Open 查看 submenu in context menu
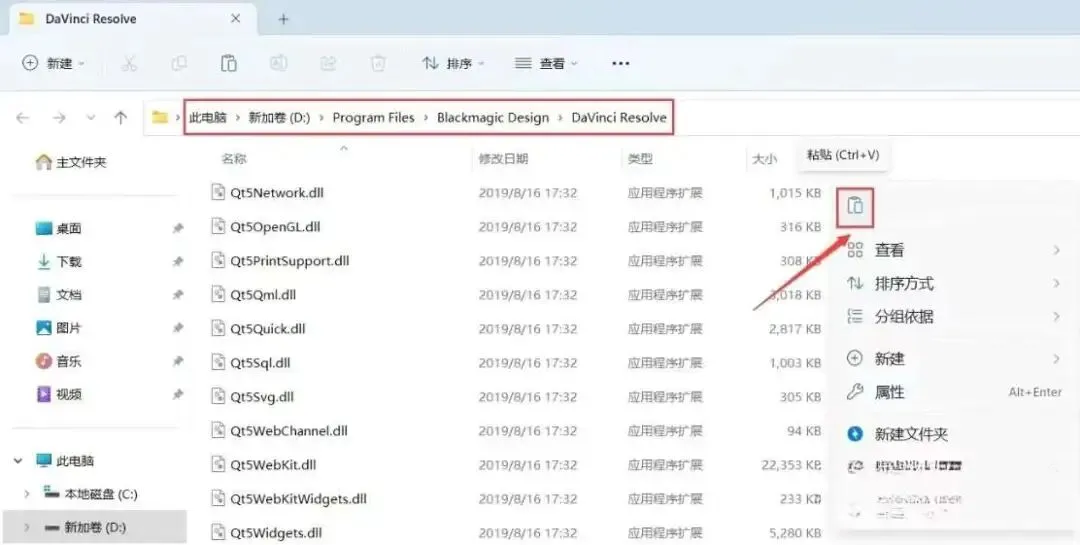 click(x=953, y=250)
